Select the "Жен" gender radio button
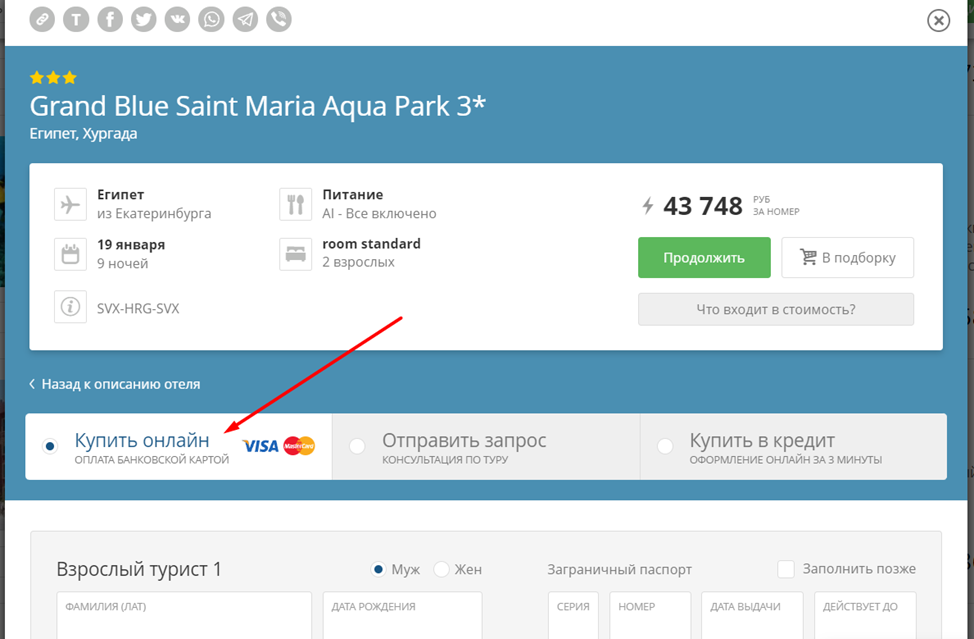974x639 pixels. [x=441, y=569]
